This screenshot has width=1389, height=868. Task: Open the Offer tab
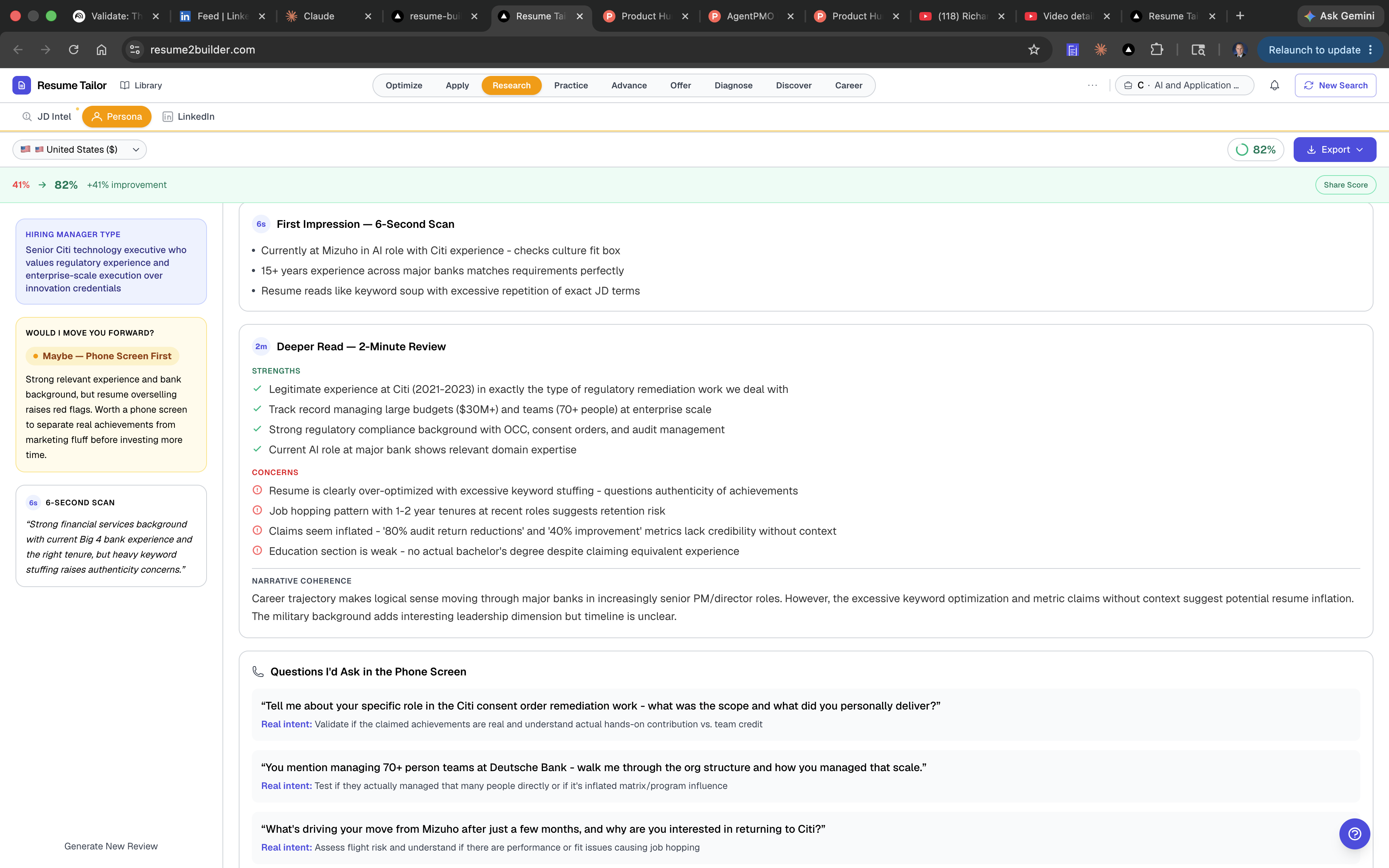point(680,85)
